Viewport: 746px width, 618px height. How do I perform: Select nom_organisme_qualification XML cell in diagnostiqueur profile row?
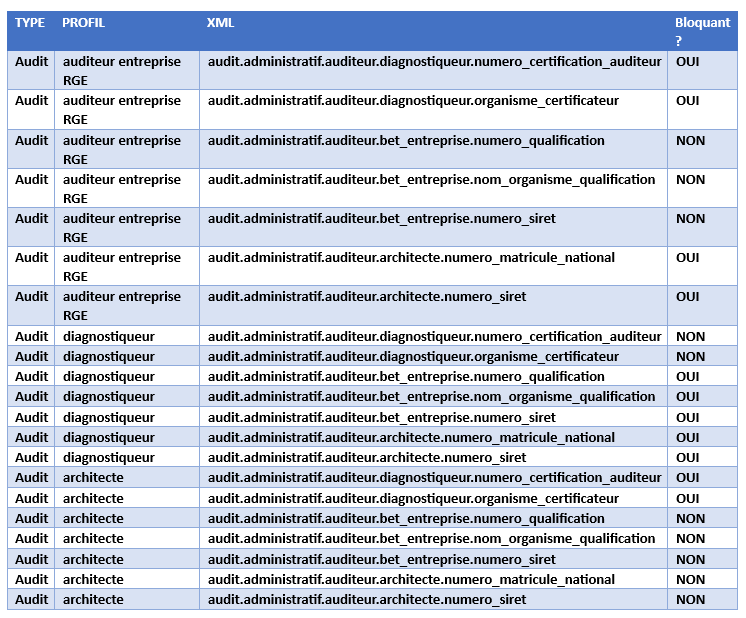click(x=431, y=397)
